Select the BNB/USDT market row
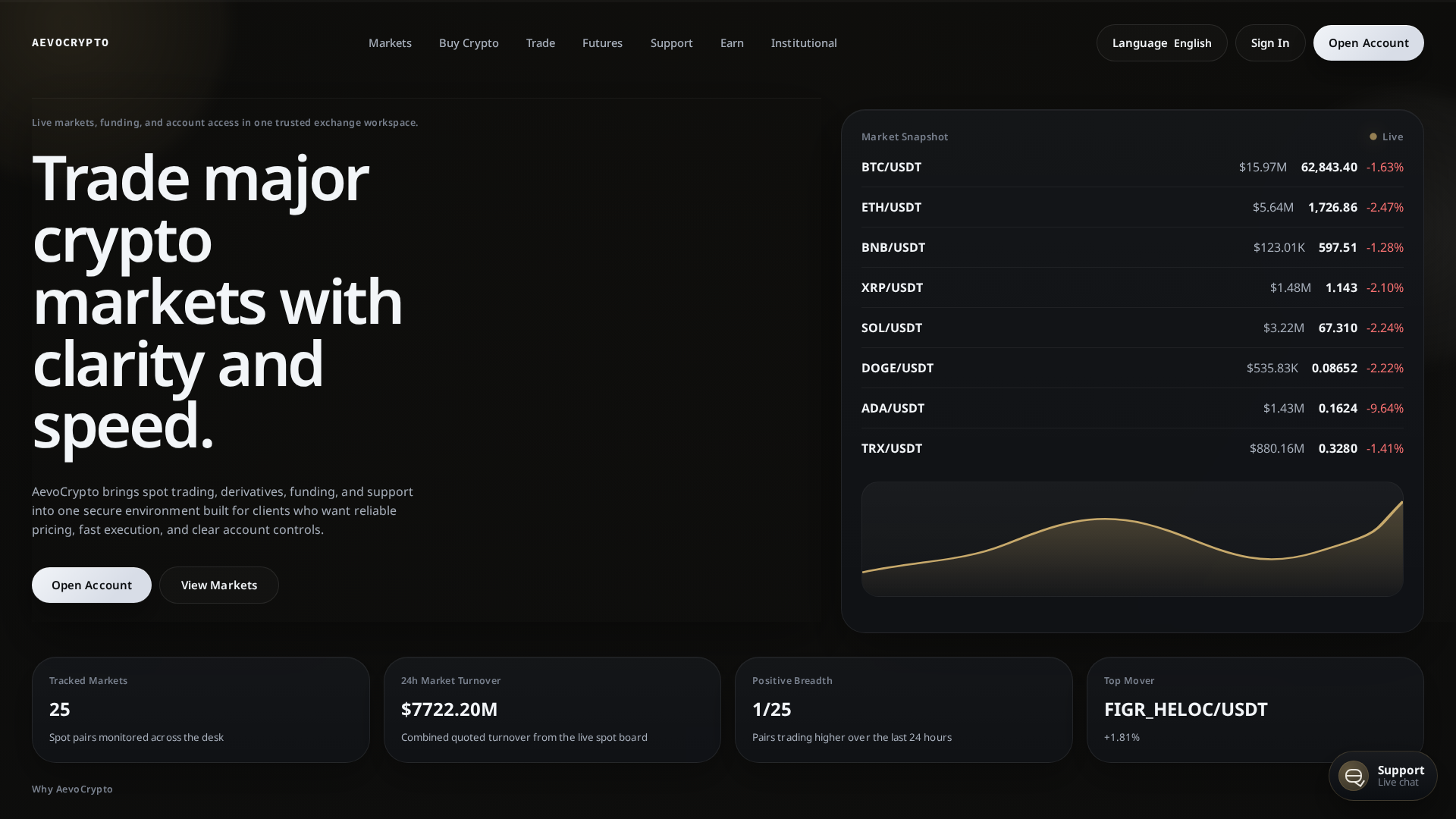This screenshot has width=1456, height=819. click(1132, 247)
